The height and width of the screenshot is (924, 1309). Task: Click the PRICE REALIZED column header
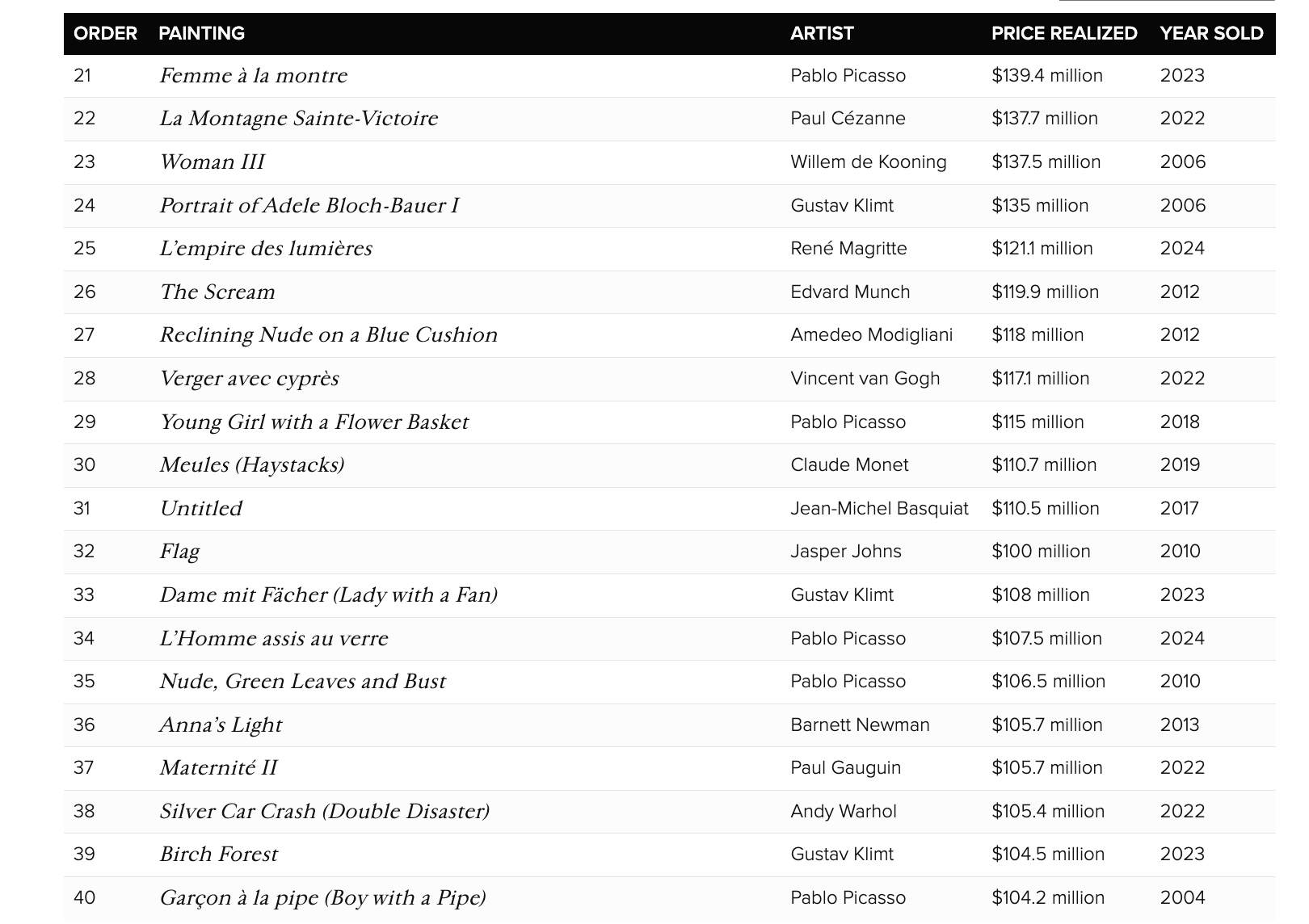point(1064,33)
